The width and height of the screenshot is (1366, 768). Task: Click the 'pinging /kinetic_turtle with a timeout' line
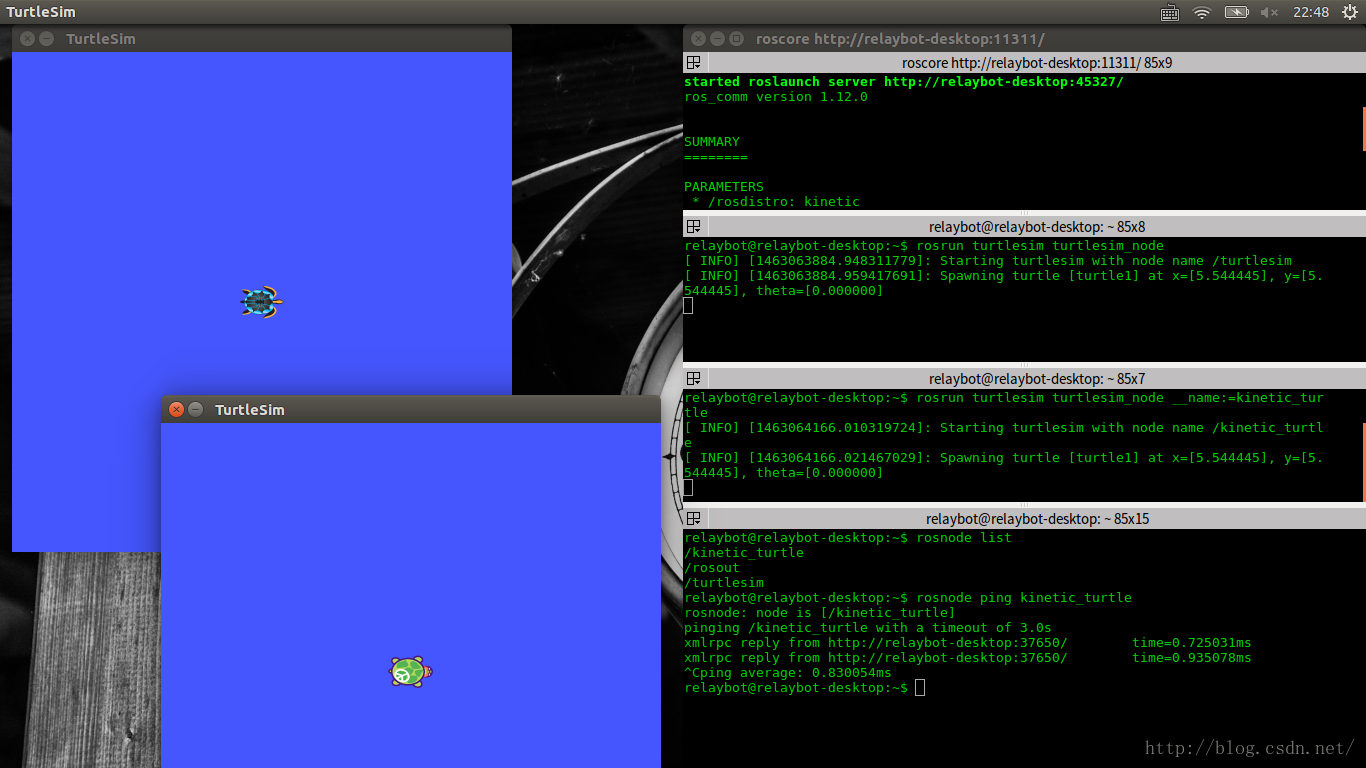click(x=868, y=627)
